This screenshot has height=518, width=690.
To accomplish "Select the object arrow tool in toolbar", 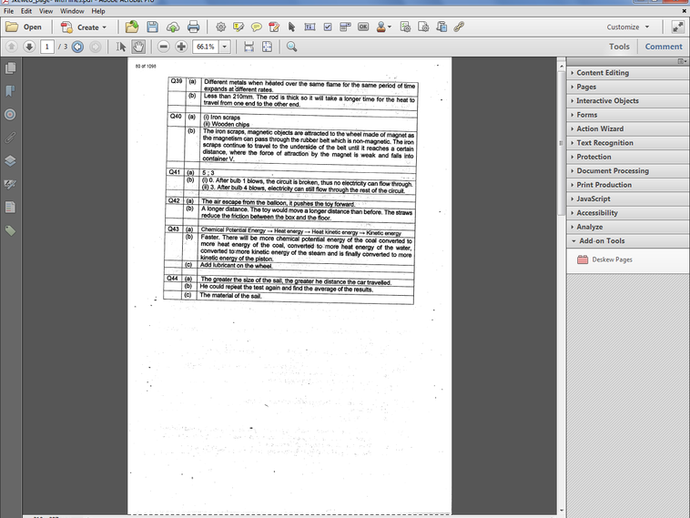I will click(x=291, y=27).
